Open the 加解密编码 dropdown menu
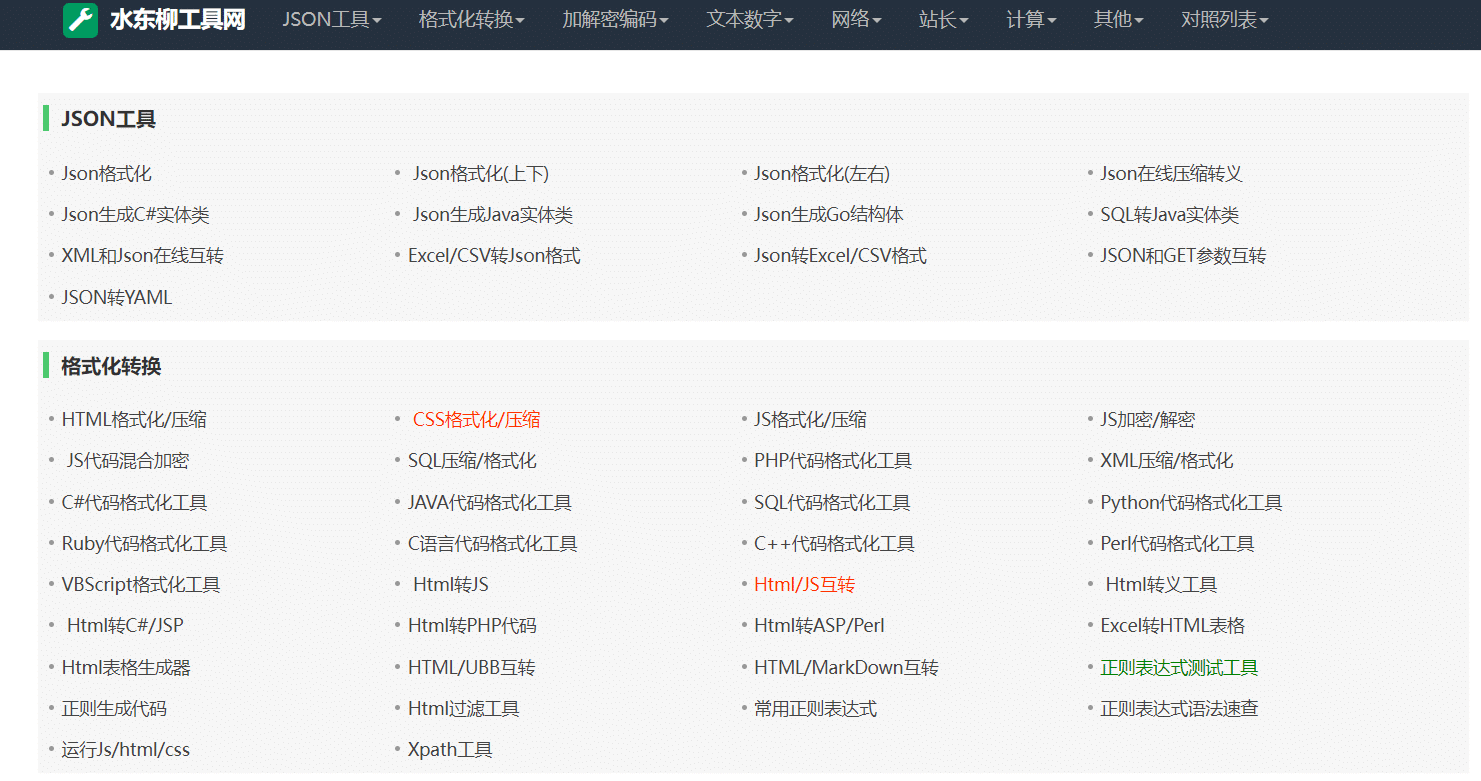This screenshot has height=781, width=1481. click(615, 20)
